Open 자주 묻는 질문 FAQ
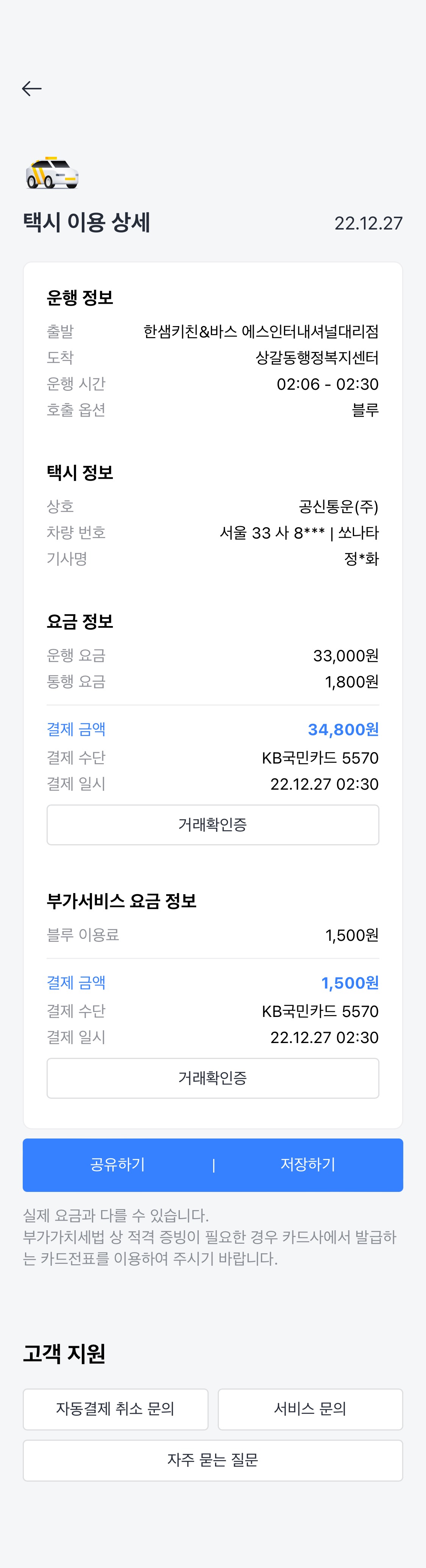The image size is (426, 1568). tap(213, 1460)
